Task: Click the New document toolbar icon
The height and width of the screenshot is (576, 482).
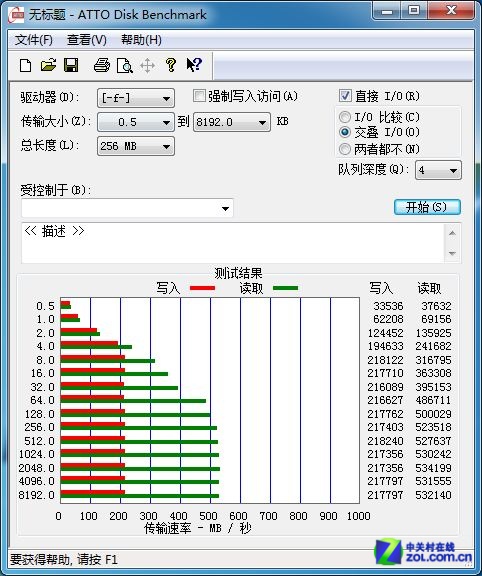Action: [25, 66]
